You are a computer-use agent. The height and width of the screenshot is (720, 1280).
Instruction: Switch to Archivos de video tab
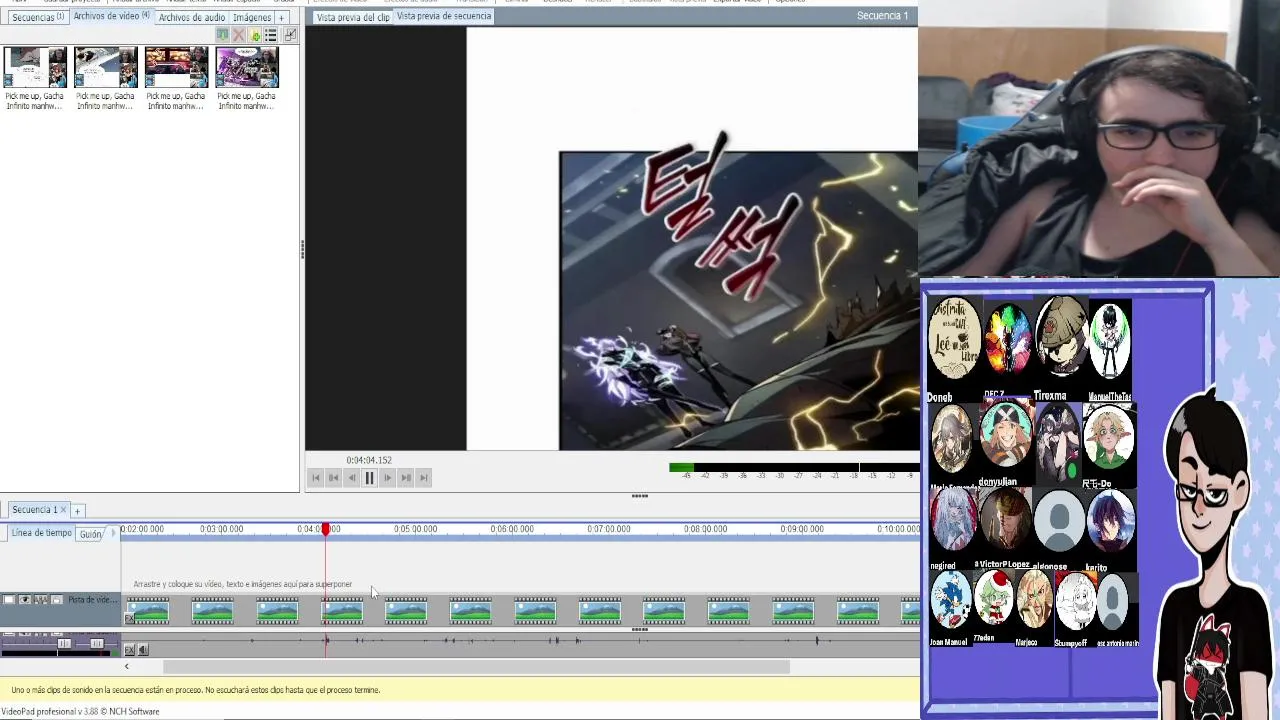pyautogui.click(x=111, y=16)
